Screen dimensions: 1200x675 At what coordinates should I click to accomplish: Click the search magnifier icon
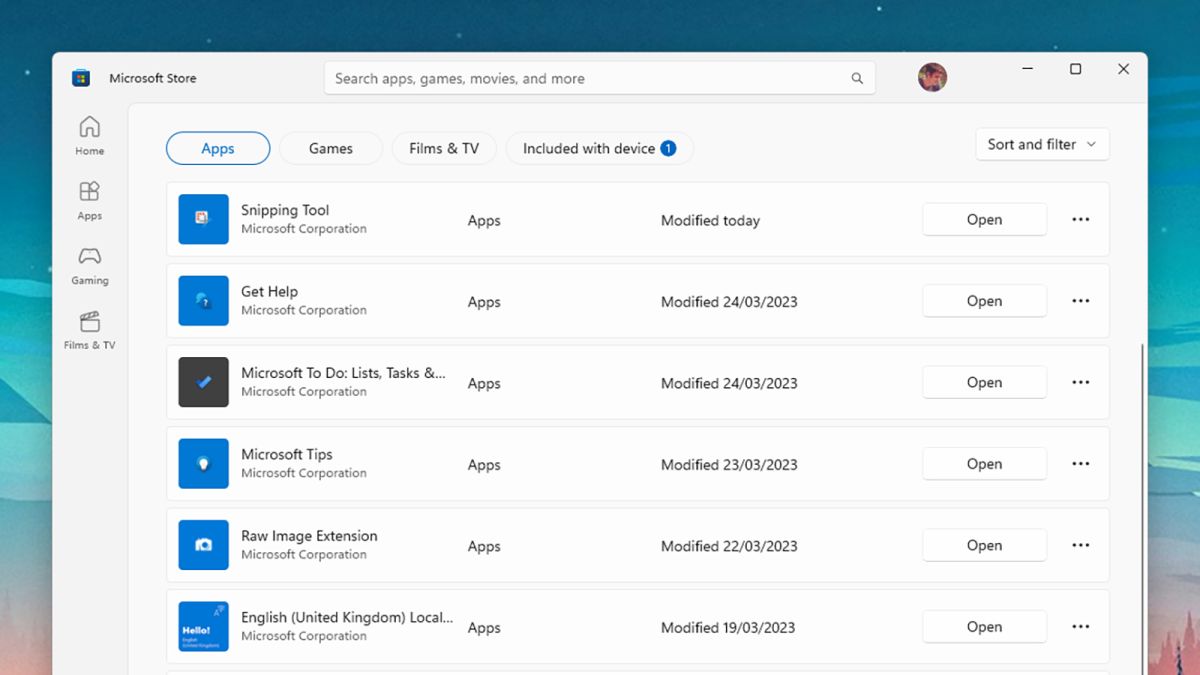pyautogui.click(x=857, y=78)
